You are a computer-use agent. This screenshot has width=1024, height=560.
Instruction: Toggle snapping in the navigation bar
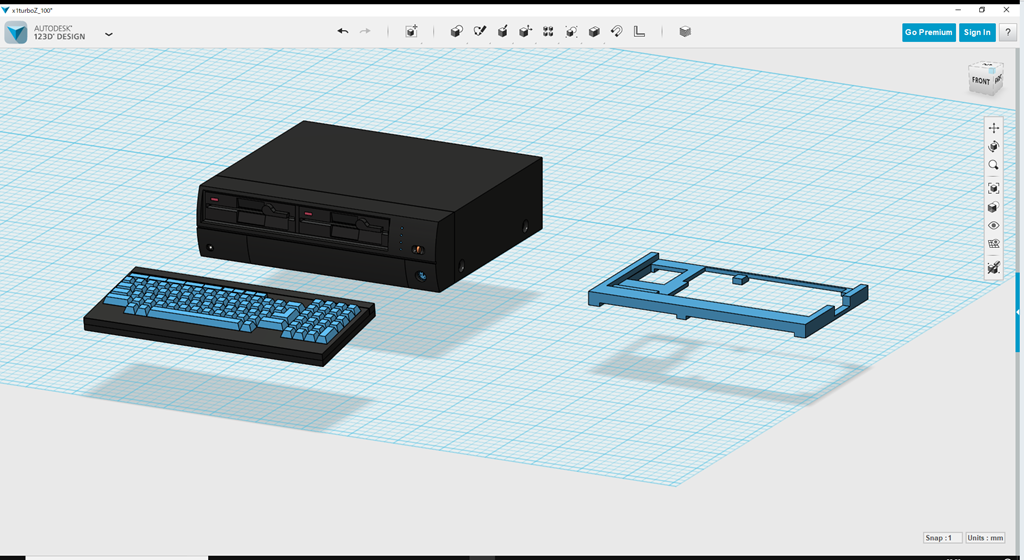(993, 268)
